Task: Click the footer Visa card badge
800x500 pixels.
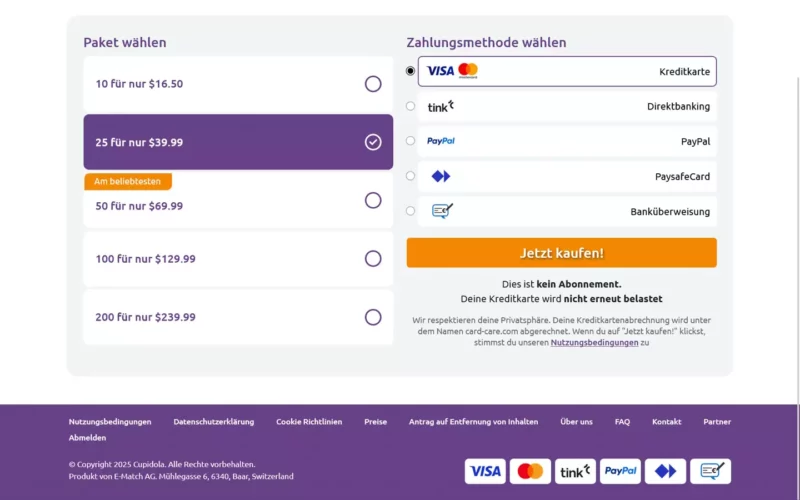Action: pyautogui.click(x=485, y=471)
